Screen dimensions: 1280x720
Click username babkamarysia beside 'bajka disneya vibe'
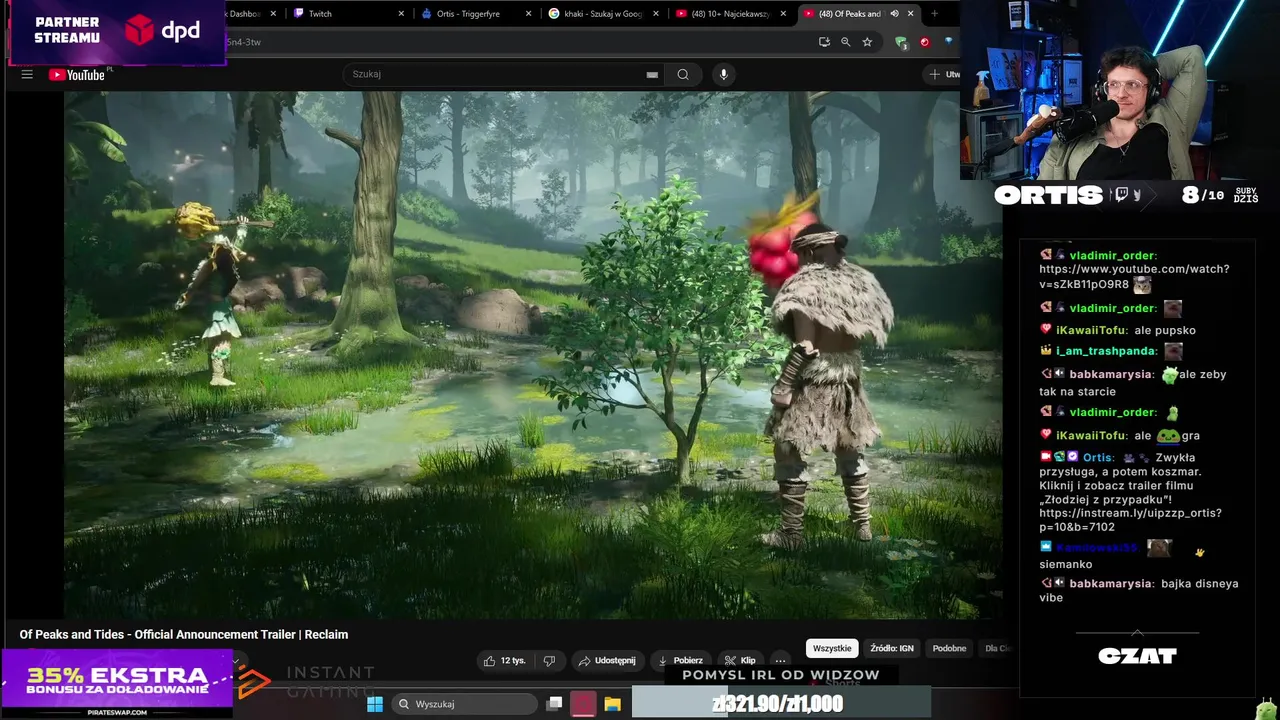1112,584
